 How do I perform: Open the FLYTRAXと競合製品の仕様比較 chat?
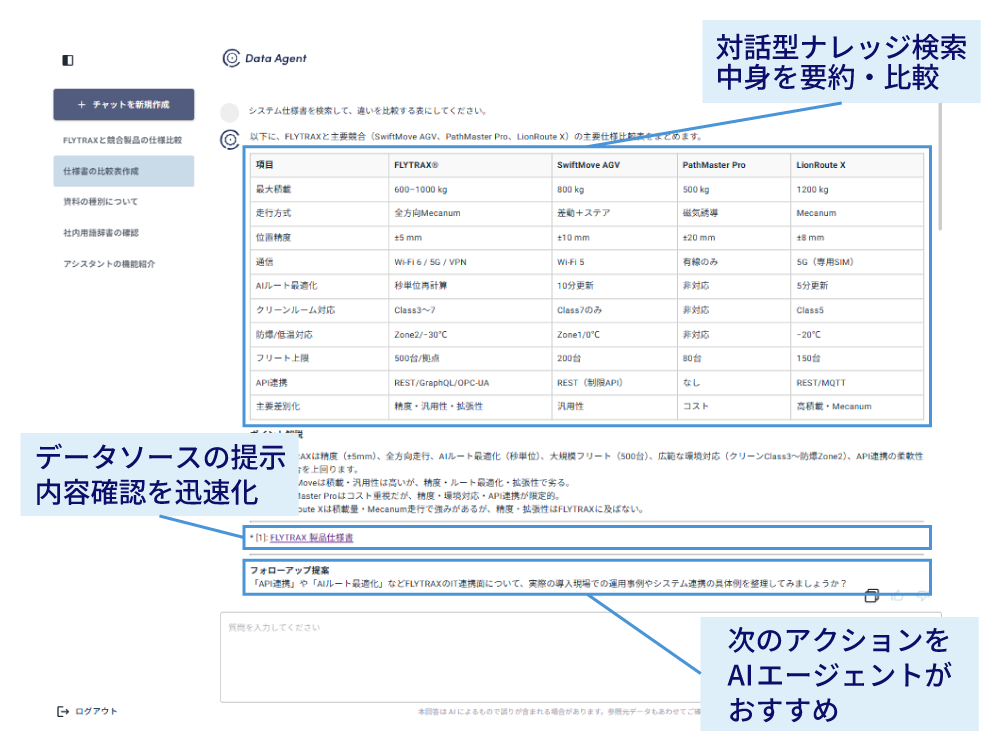click(x=122, y=140)
